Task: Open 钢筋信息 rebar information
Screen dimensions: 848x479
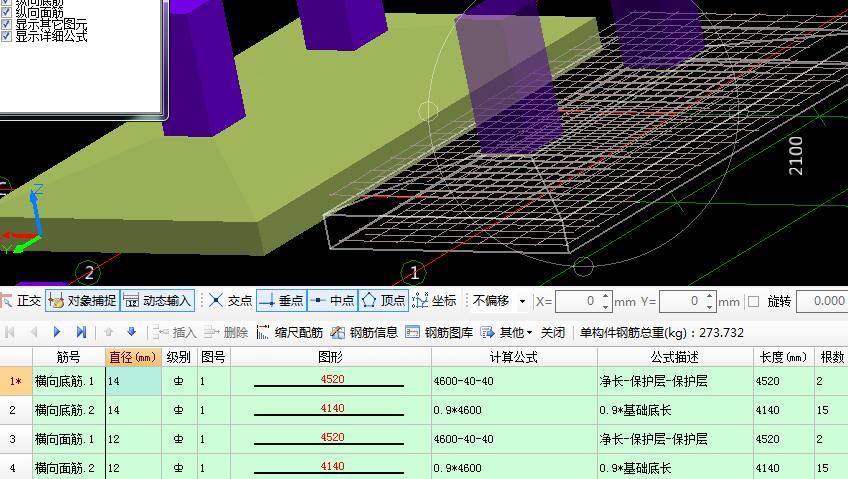Action: point(365,332)
